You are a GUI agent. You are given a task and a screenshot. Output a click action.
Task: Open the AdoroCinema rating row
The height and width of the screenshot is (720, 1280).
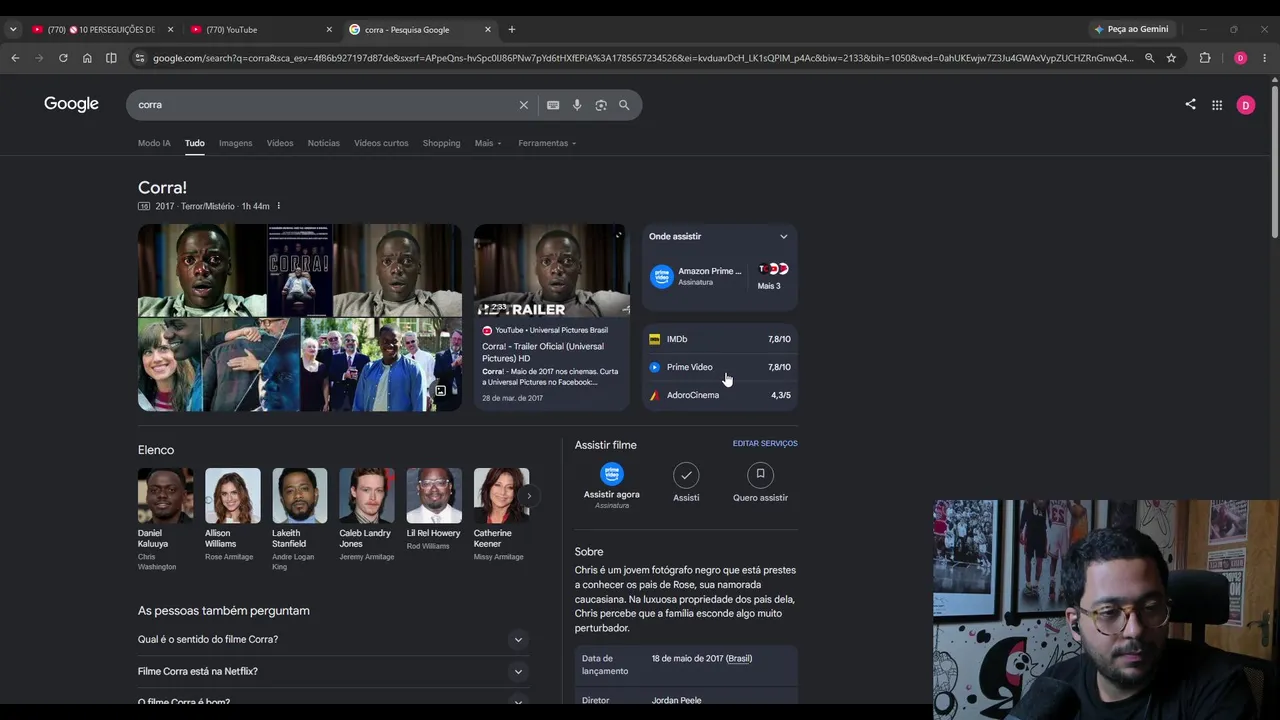(720, 395)
